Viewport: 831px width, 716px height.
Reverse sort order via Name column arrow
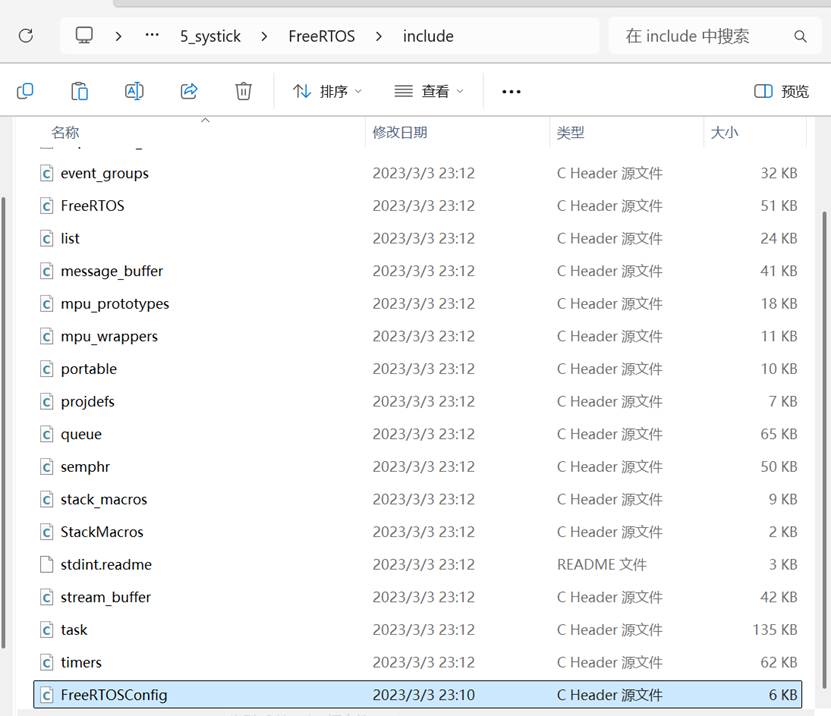[205, 118]
